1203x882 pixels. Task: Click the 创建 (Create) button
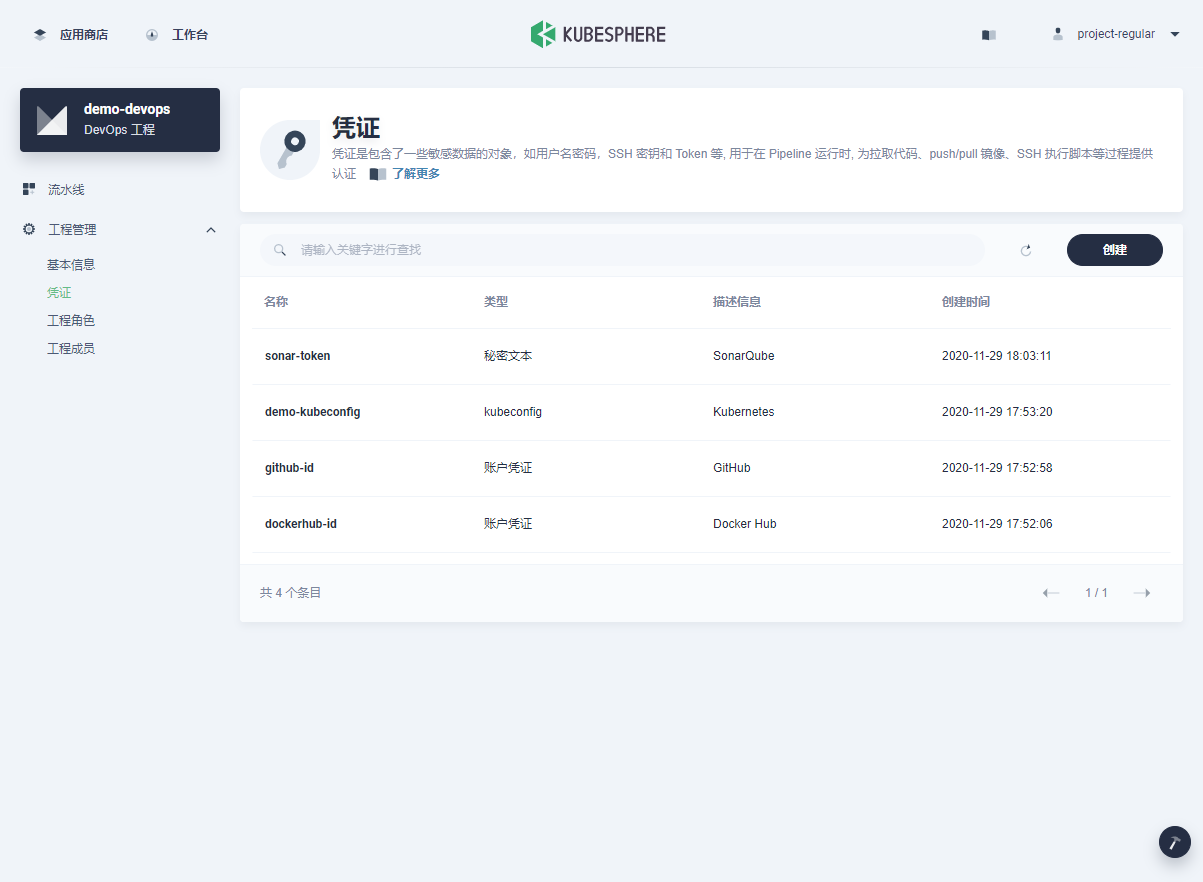coord(1114,249)
